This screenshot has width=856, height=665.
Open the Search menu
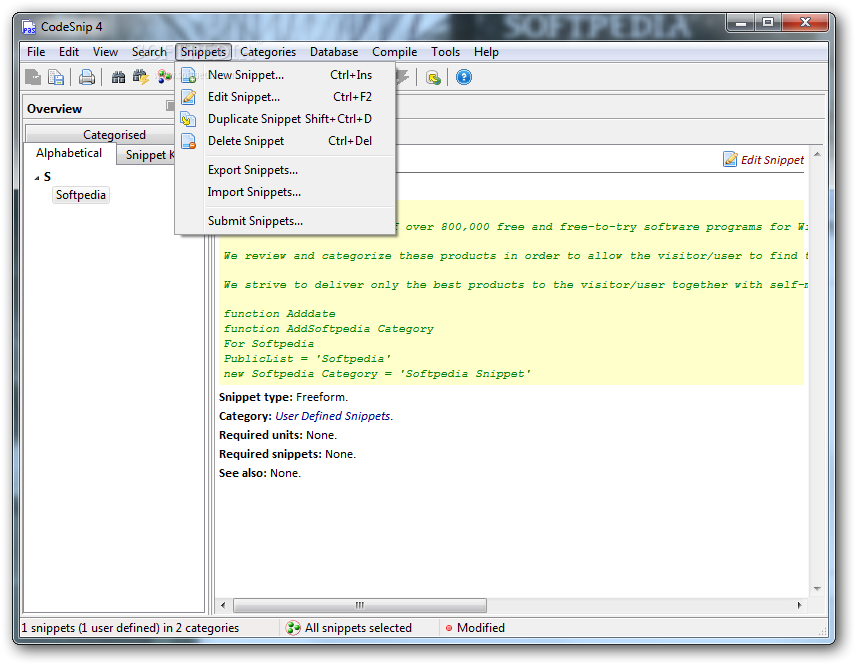tap(148, 52)
